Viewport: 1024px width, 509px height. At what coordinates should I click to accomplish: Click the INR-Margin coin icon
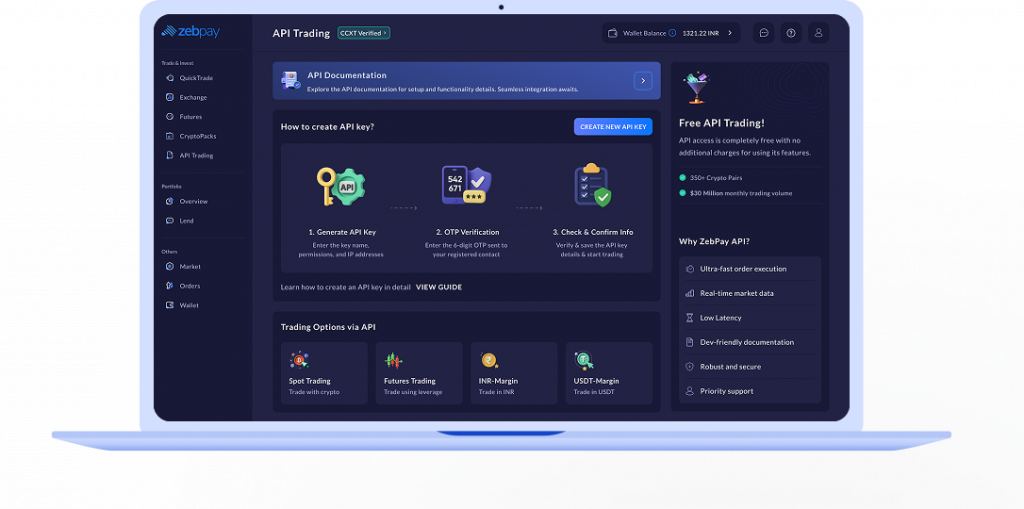[x=489, y=360]
